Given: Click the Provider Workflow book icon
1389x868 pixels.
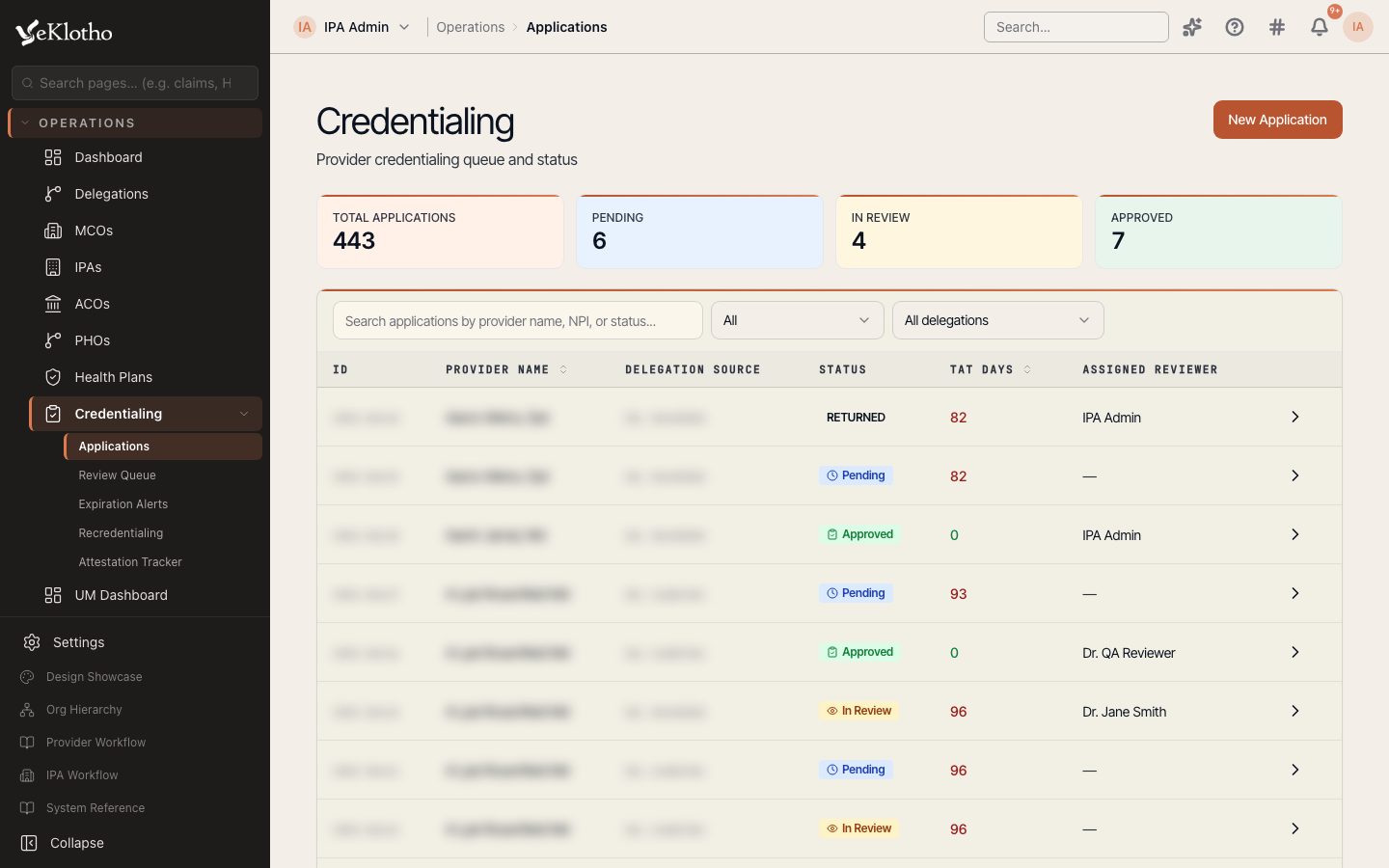Looking at the screenshot, I should pyautogui.click(x=27, y=743).
